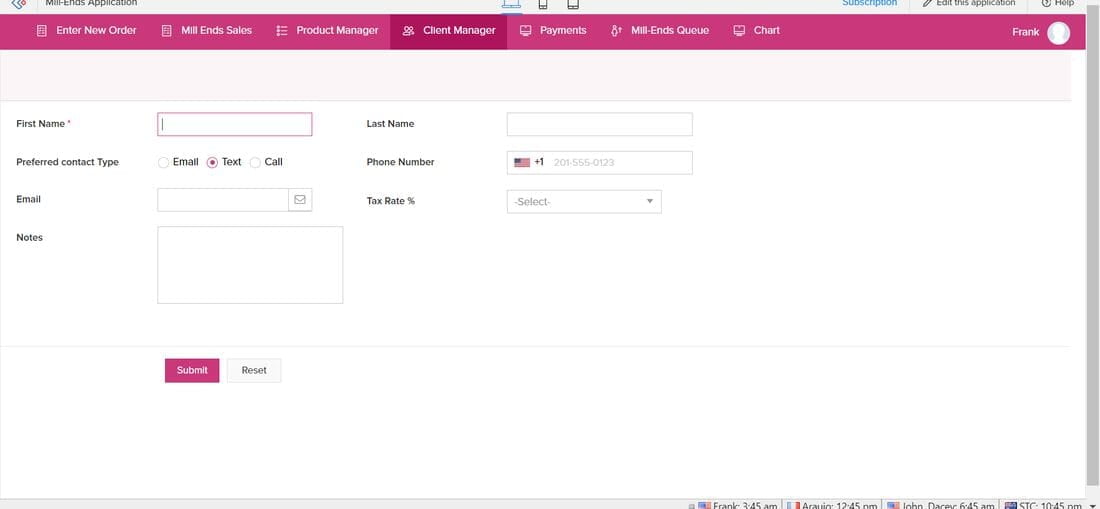Open the Payments tab

click(553, 31)
